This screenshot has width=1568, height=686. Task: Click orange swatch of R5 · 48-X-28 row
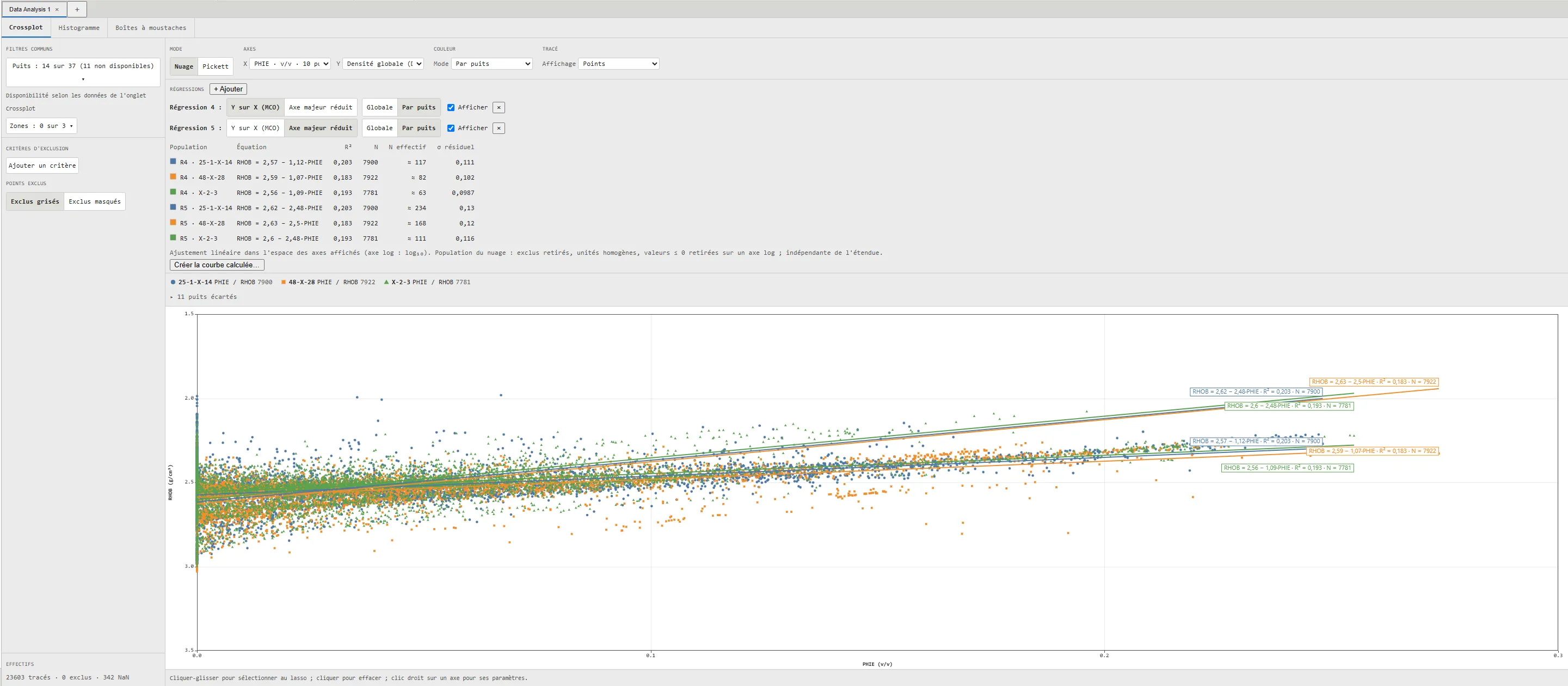pyautogui.click(x=173, y=223)
